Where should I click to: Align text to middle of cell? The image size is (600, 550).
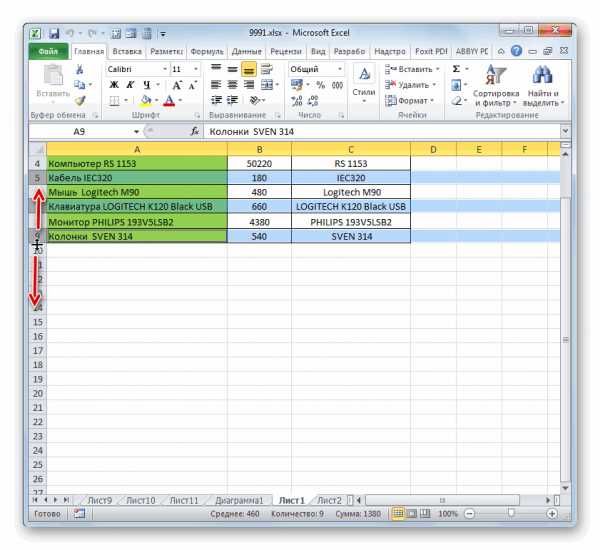click(x=232, y=69)
